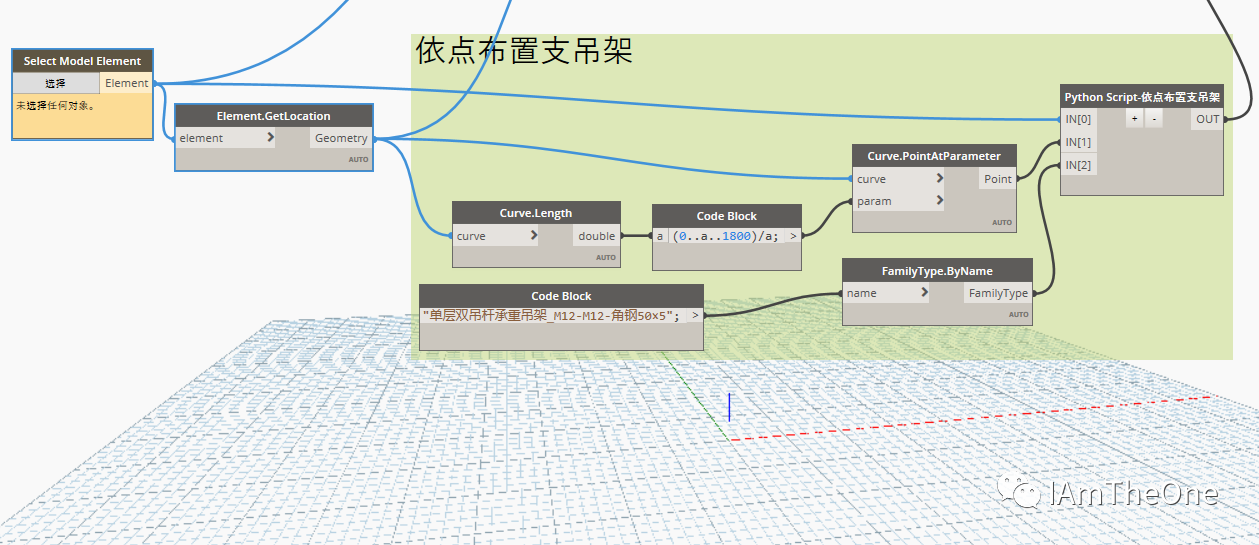The image size is (1259, 545).
Task: Open AUTO lacing on Curve.Length node
Action: 606,258
